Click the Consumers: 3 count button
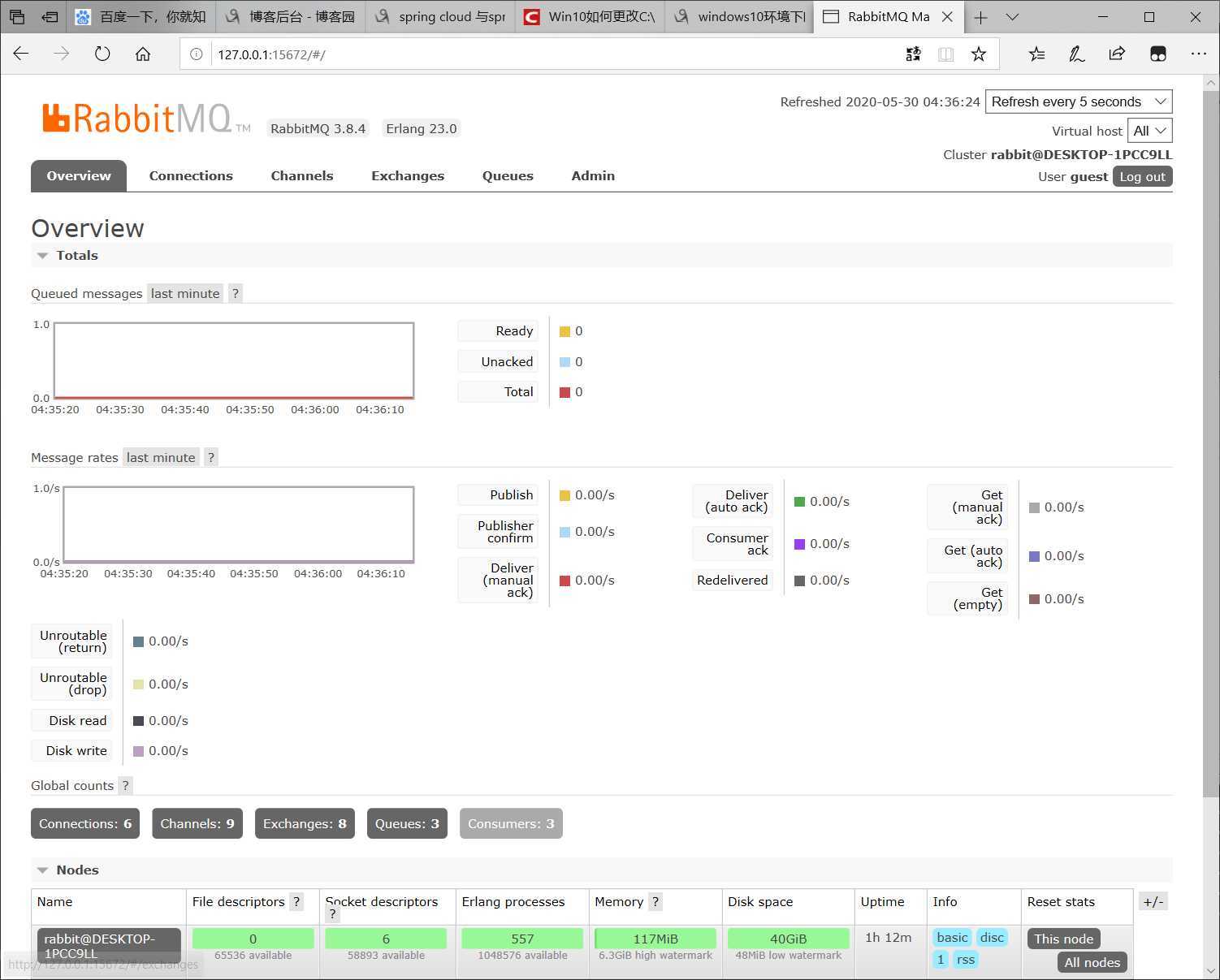The width and height of the screenshot is (1220, 980). click(511, 823)
